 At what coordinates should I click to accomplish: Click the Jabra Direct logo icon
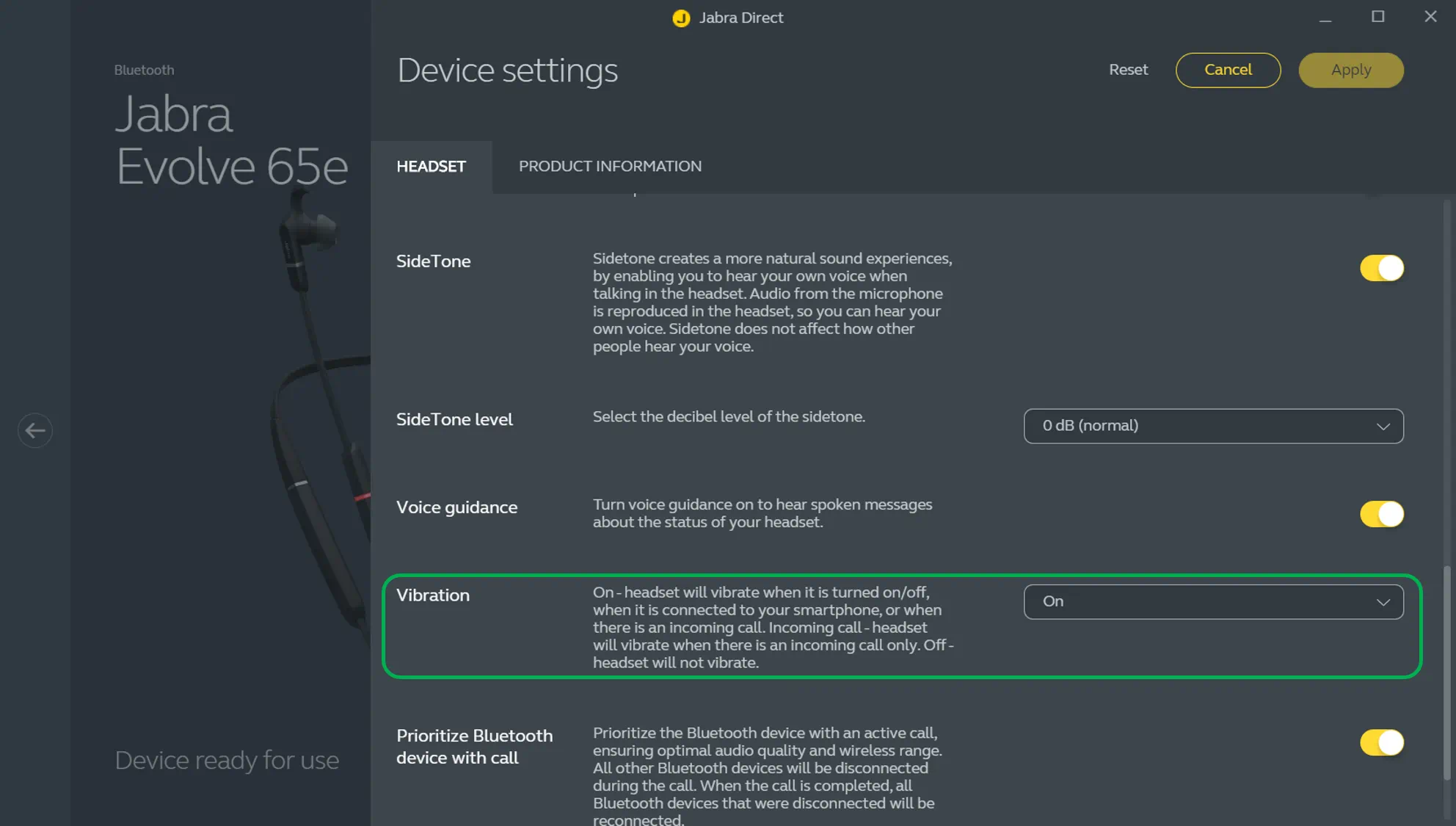point(681,18)
